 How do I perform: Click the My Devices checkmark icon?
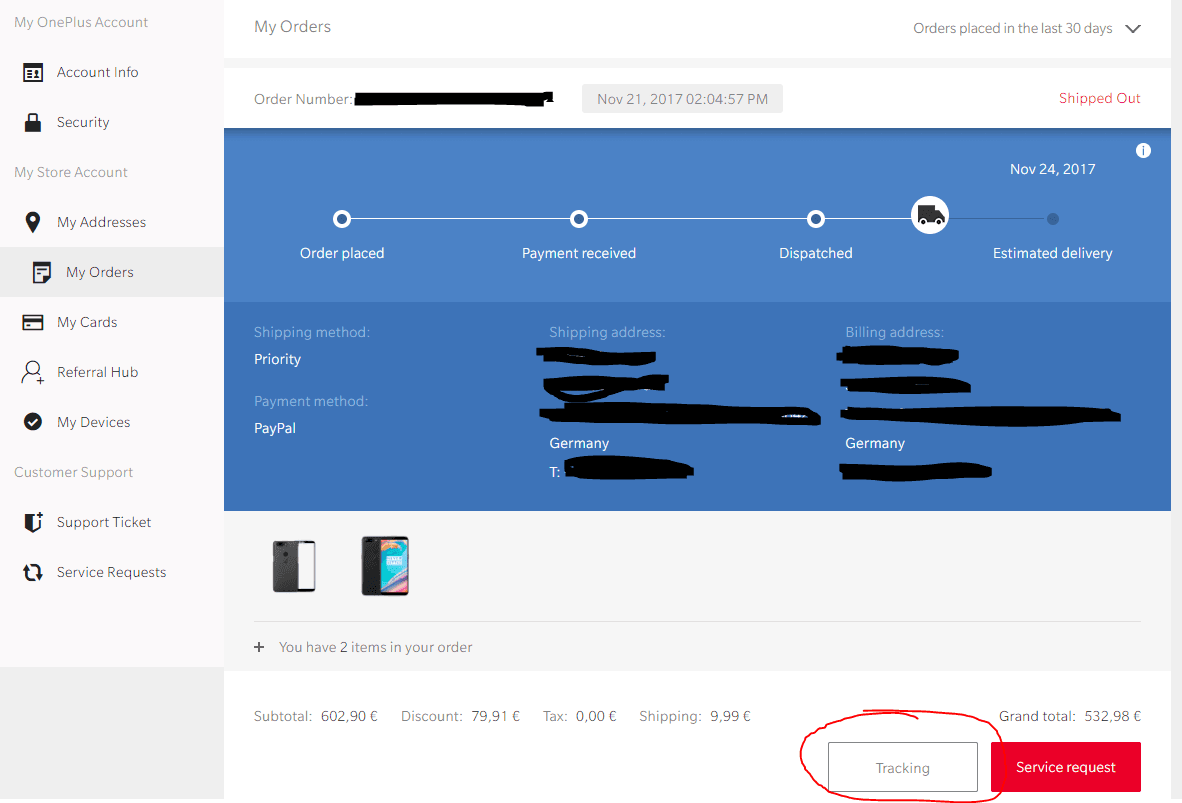[x=32, y=422]
